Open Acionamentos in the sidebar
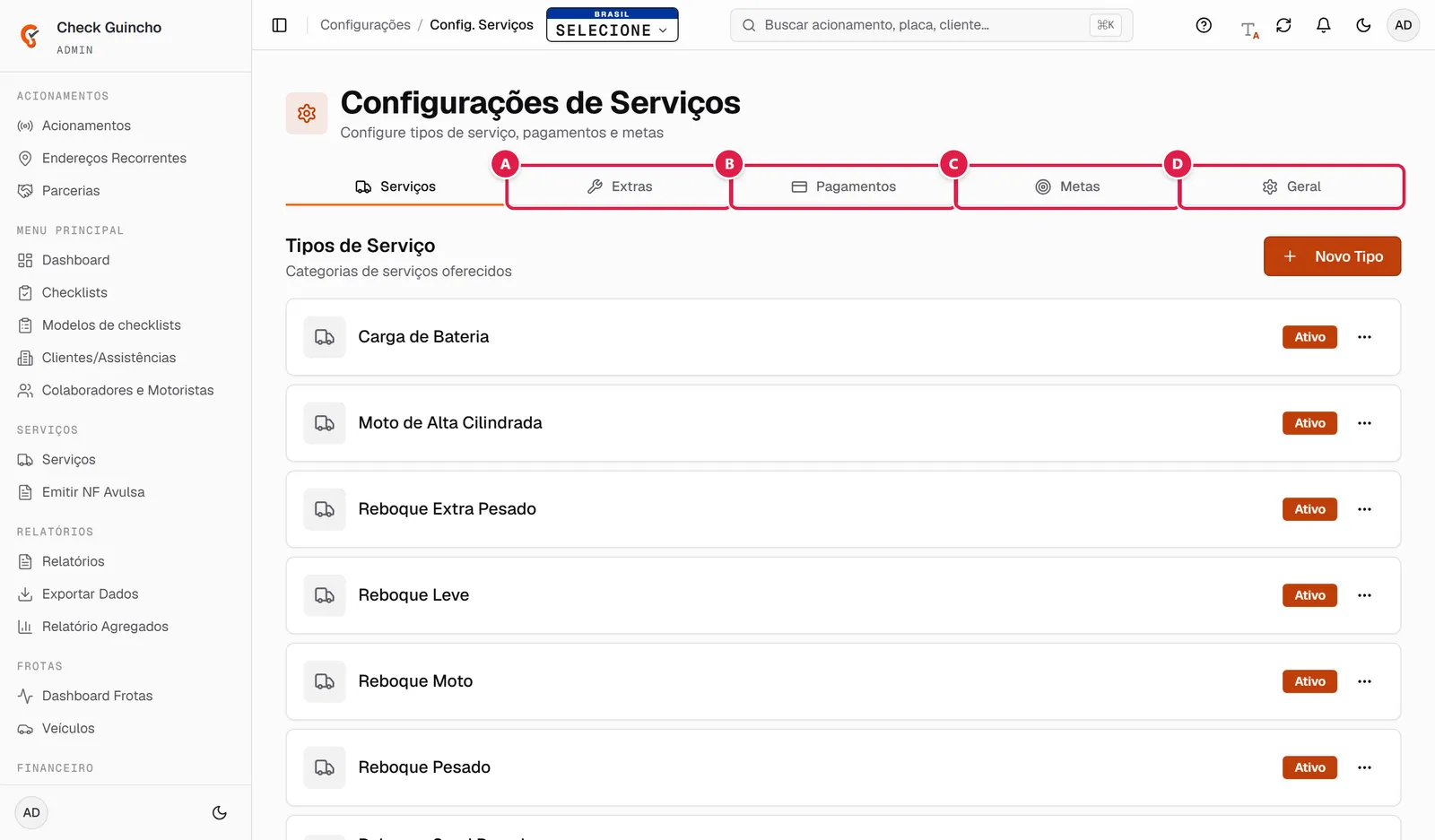1435x840 pixels. 86,126
